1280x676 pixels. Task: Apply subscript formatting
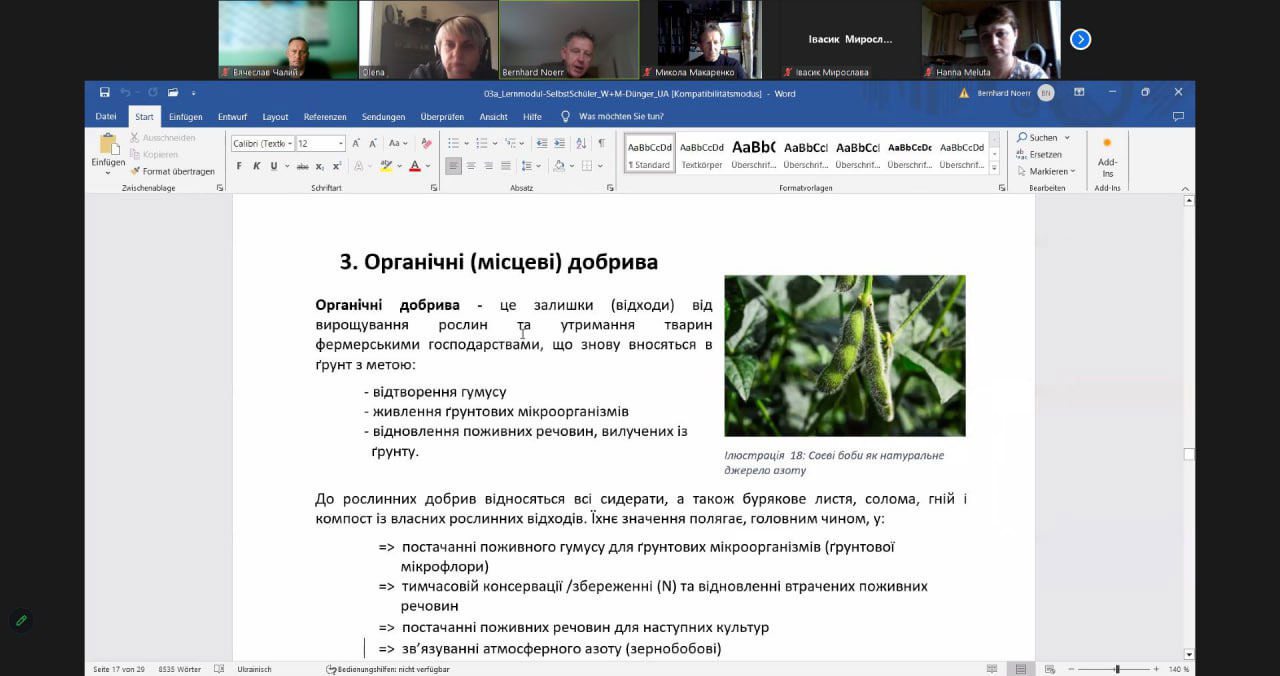(x=320, y=166)
